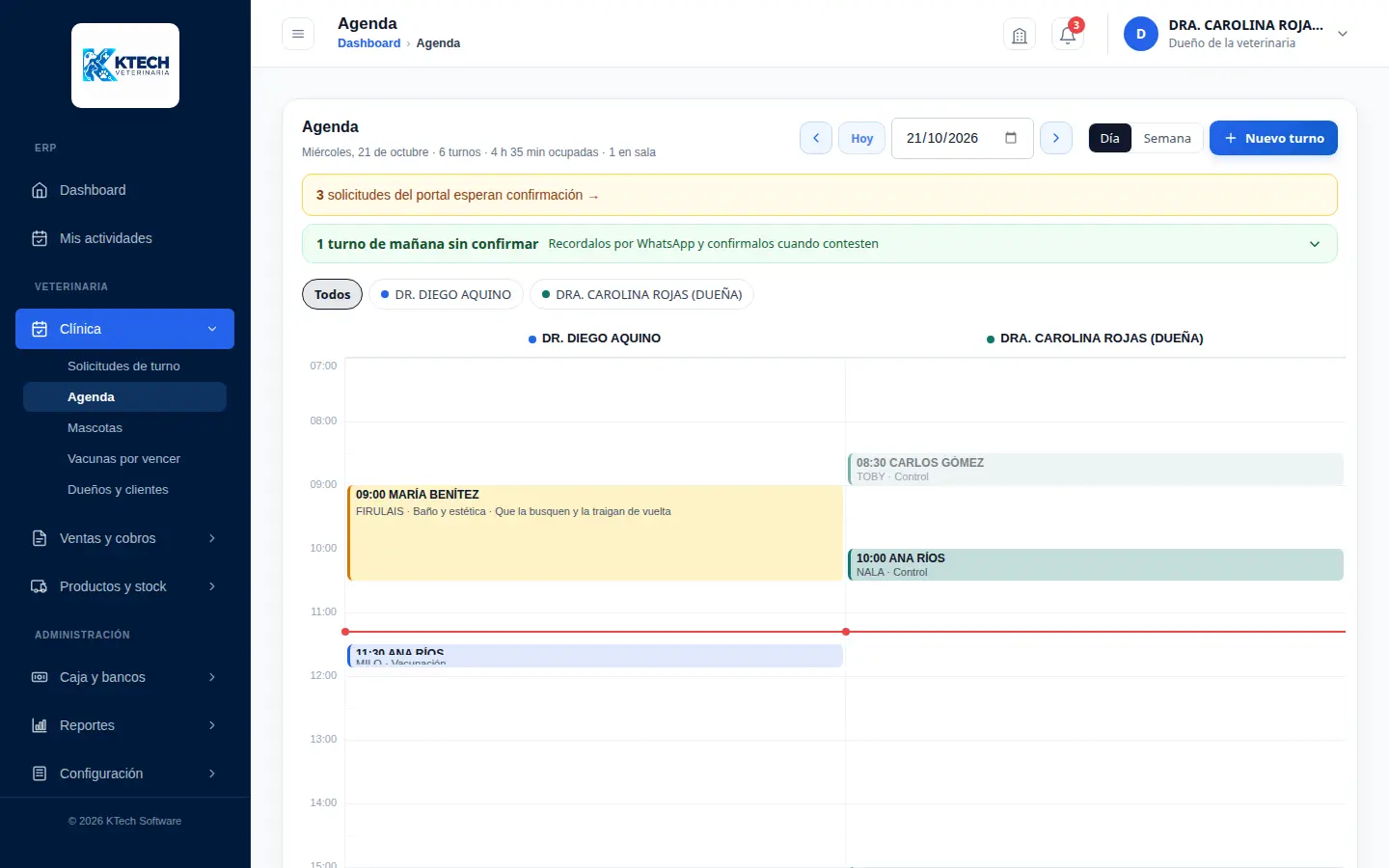Open user account dropdown chevron

(1343, 34)
